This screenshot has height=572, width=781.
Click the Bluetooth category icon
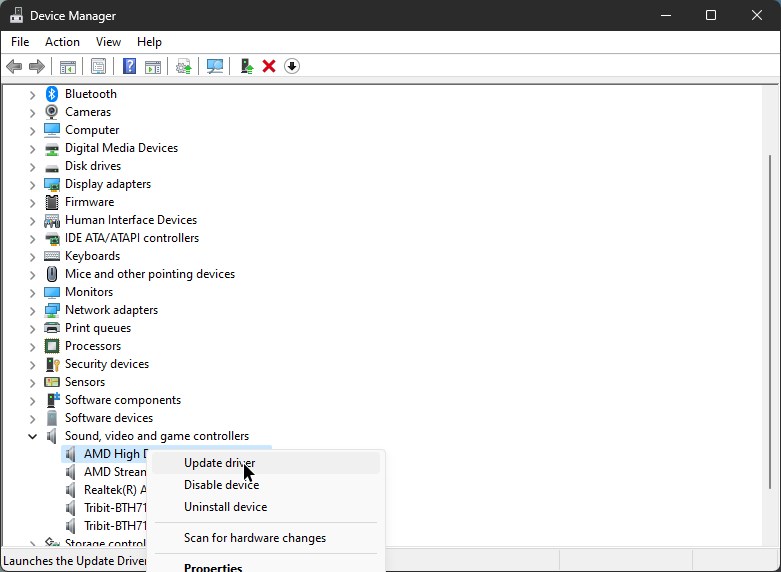pos(52,94)
